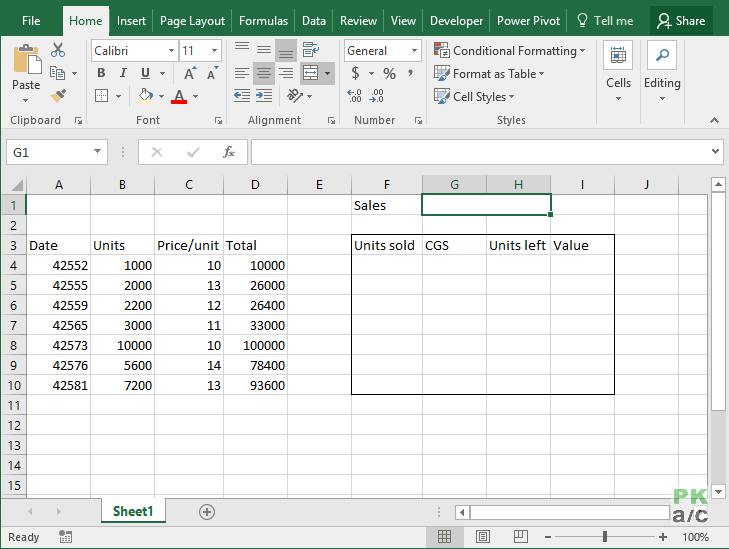
Task: Open the Name Box dropdown arrow
Action: click(x=97, y=151)
